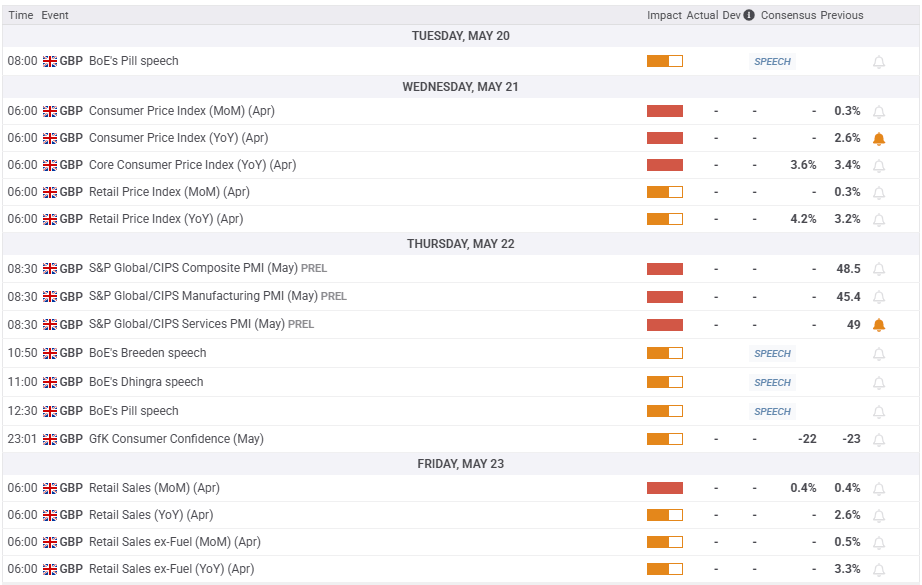The width and height of the screenshot is (922, 585).
Task: Toggle alert bell for Services PMI
Action: (x=879, y=325)
